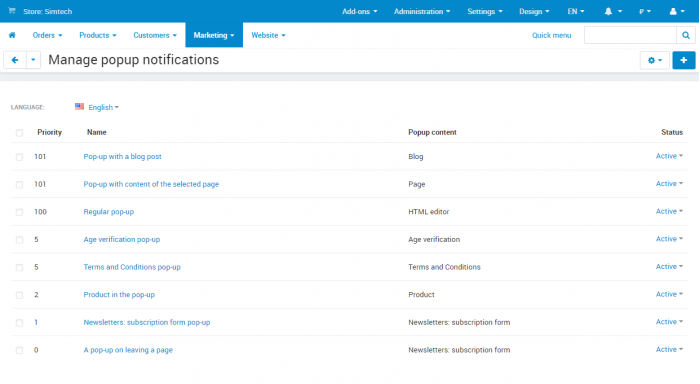Change Active status for 'A pop-up on leaving a page'

(x=669, y=350)
